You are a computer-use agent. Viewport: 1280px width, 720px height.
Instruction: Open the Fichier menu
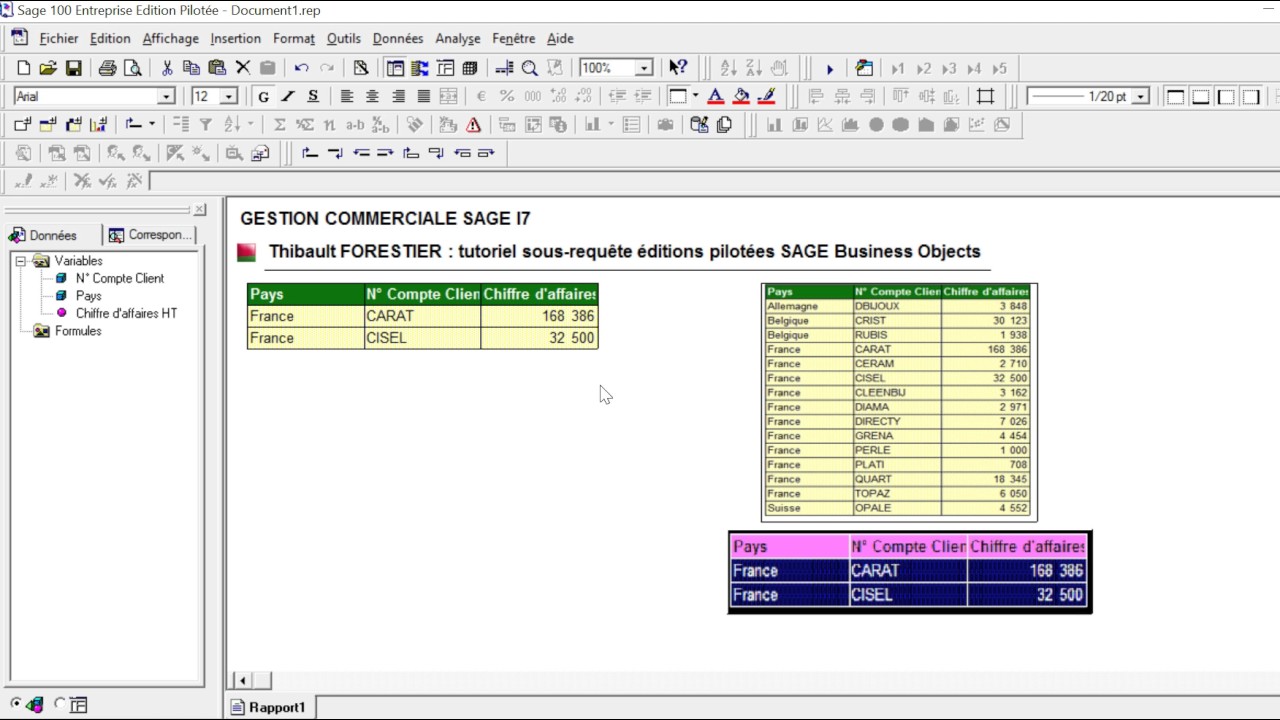(x=59, y=38)
